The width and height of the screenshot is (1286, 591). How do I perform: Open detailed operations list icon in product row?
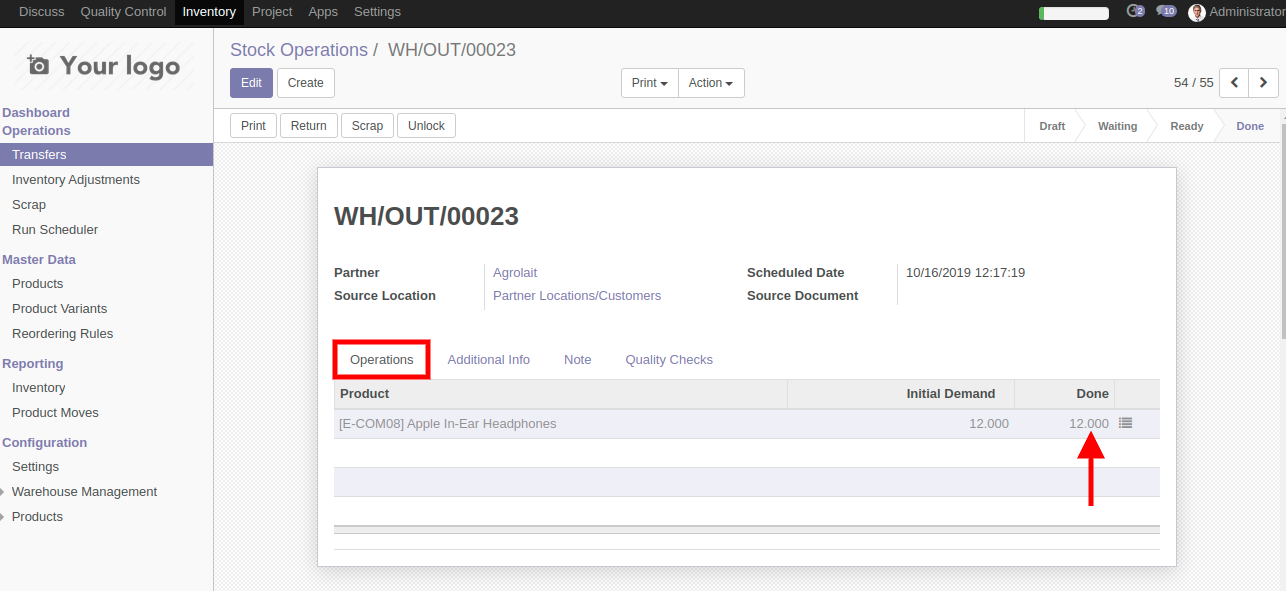1125,423
